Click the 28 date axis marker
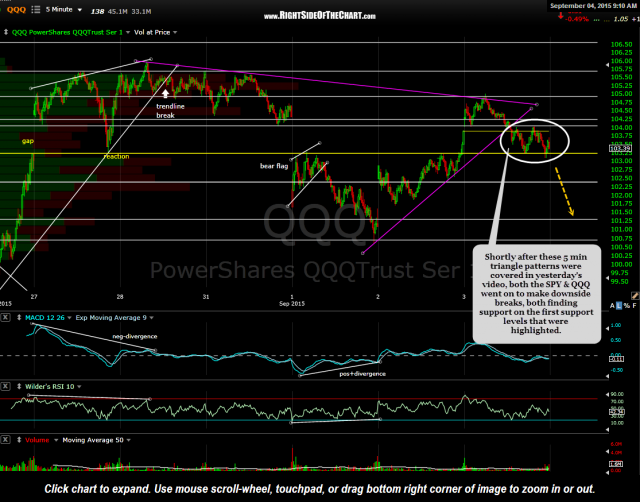The width and height of the screenshot is (640, 502). [x=120, y=297]
